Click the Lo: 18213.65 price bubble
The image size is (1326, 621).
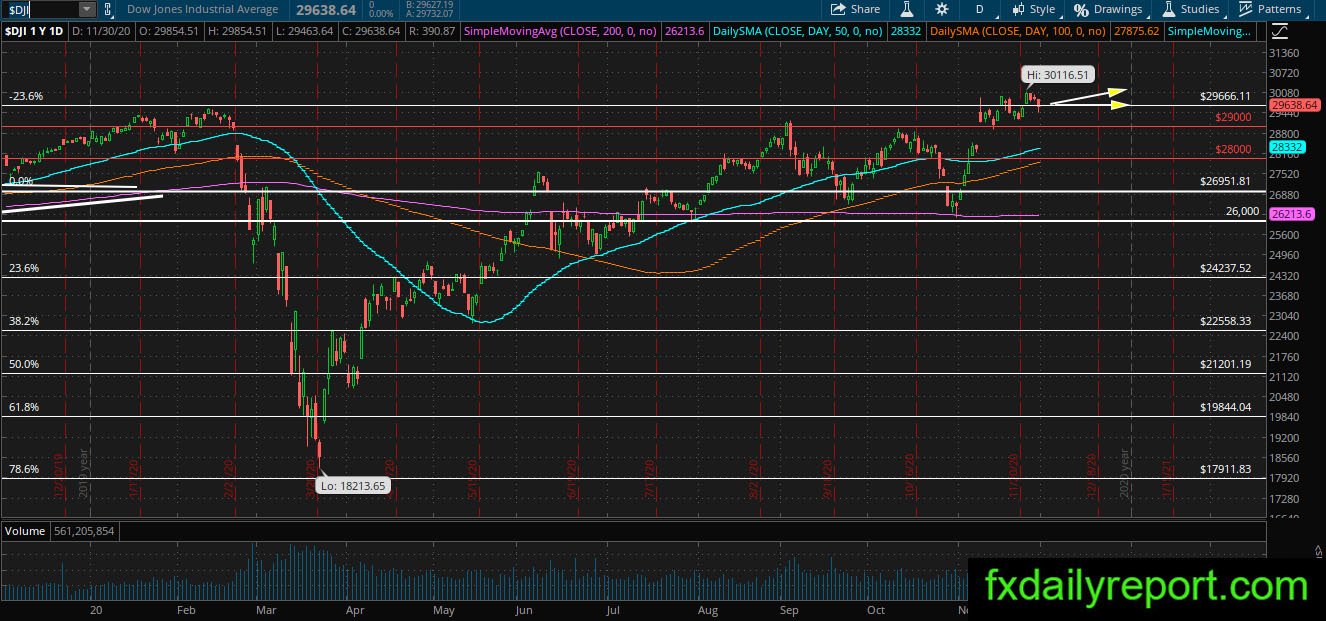click(x=353, y=485)
